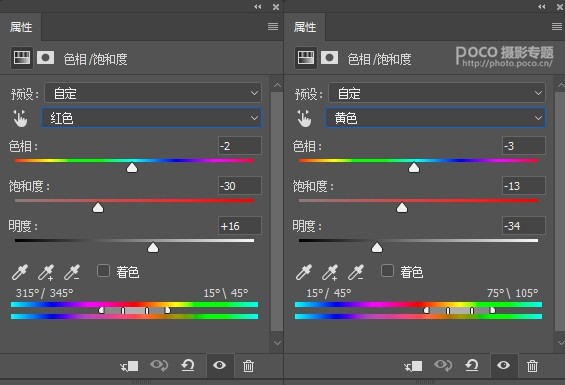
Task: Reset adjustment defaults in left panel
Action: (188, 366)
